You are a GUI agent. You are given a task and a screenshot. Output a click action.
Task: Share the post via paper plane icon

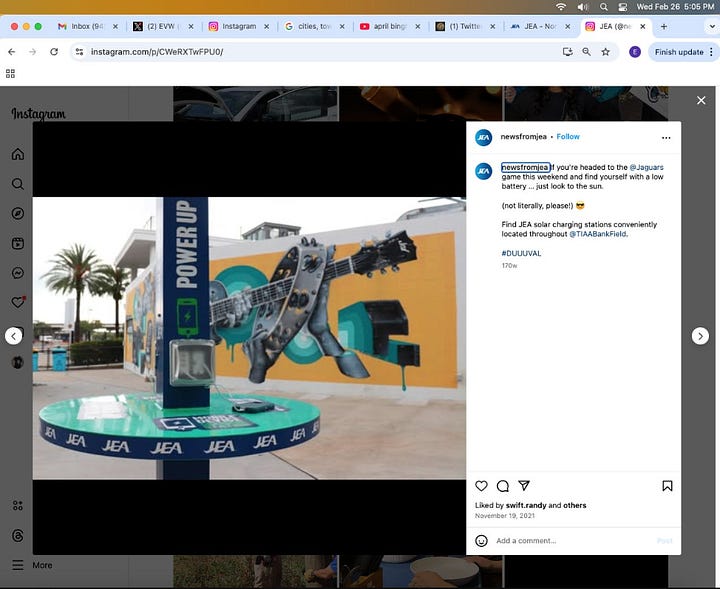point(524,485)
